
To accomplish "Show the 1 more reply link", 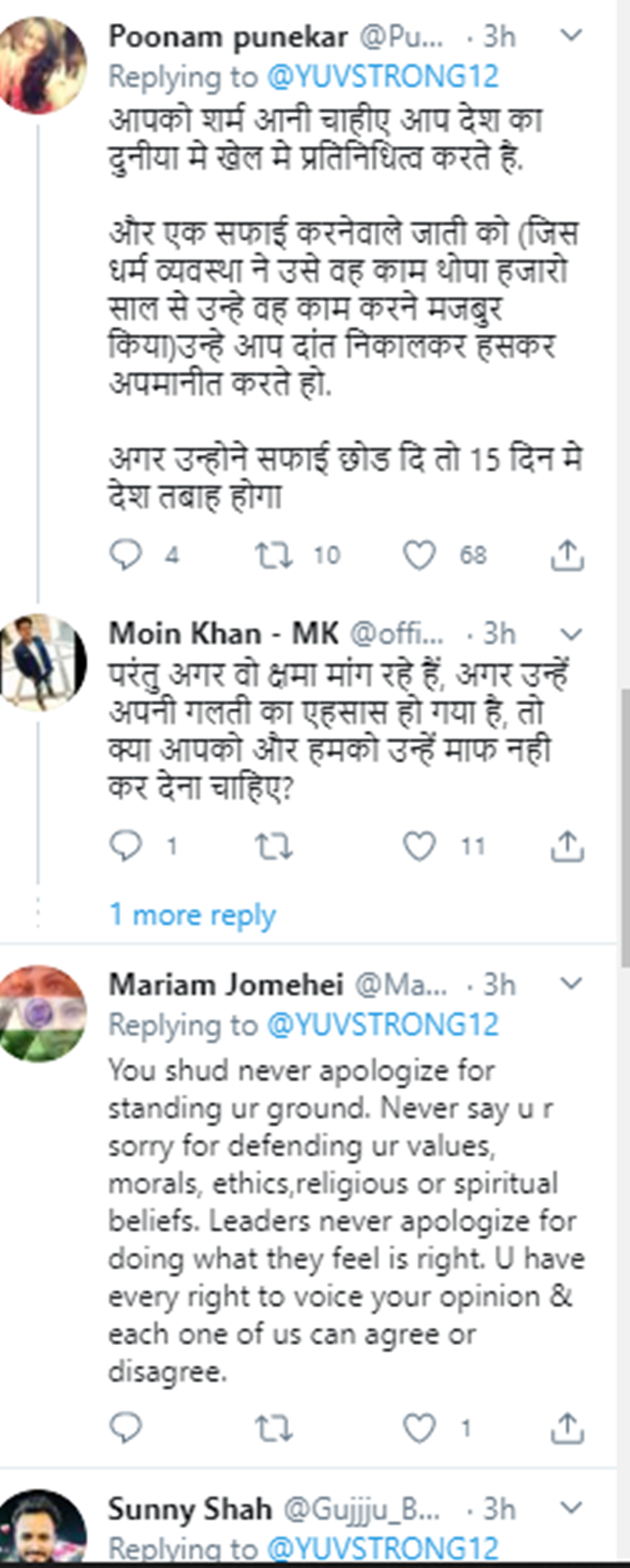I will click(x=193, y=915).
